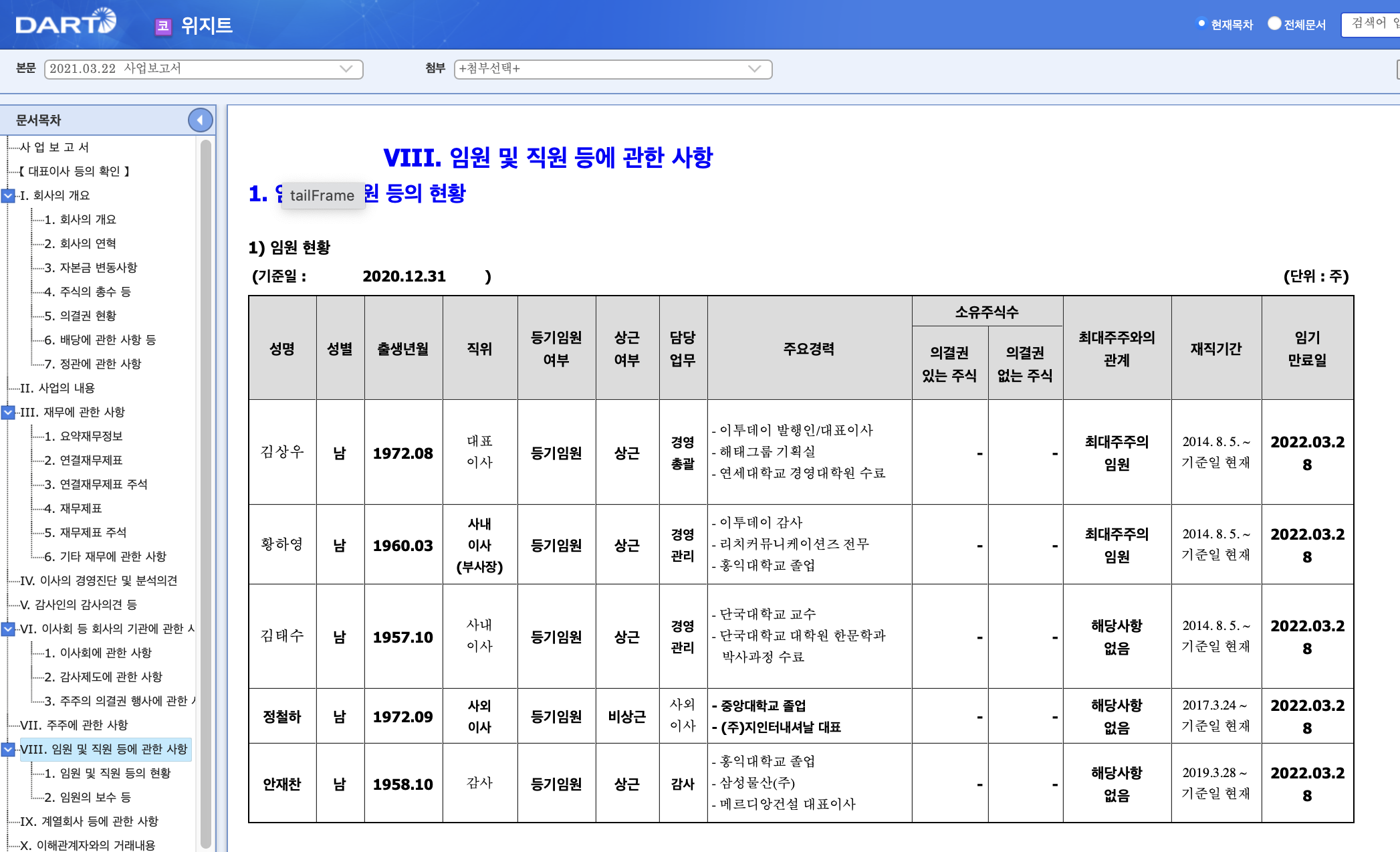
Task: Click the outline panel vertical scrollbar
Action: [206, 494]
